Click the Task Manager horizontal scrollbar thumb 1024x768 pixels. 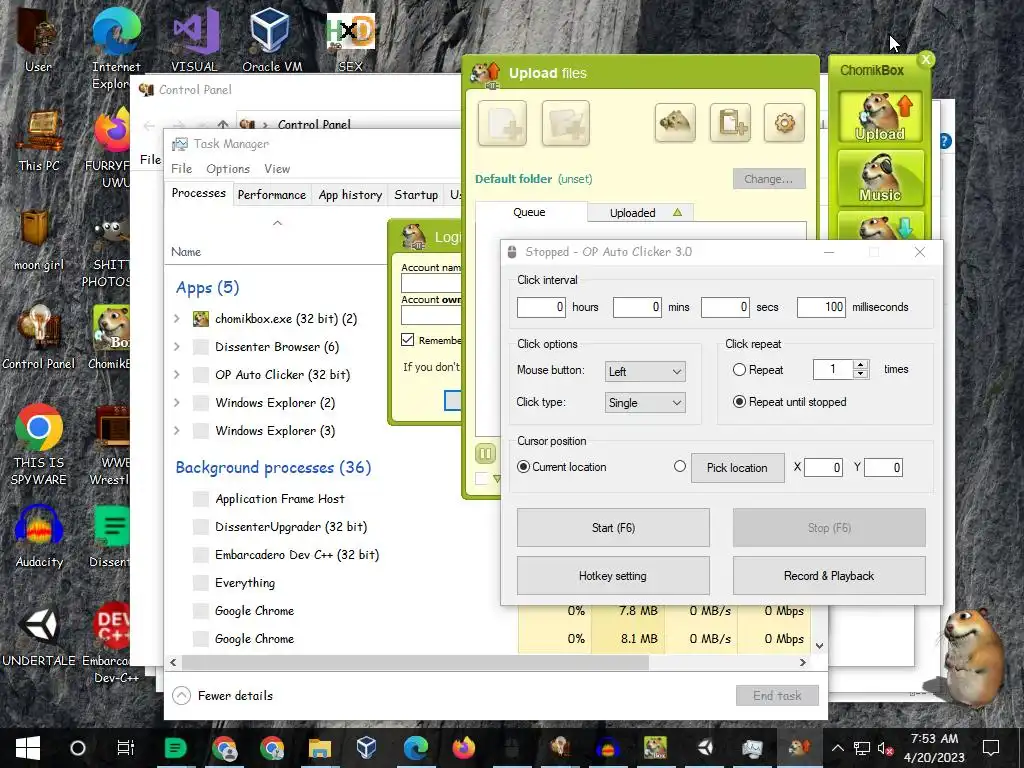(415, 662)
